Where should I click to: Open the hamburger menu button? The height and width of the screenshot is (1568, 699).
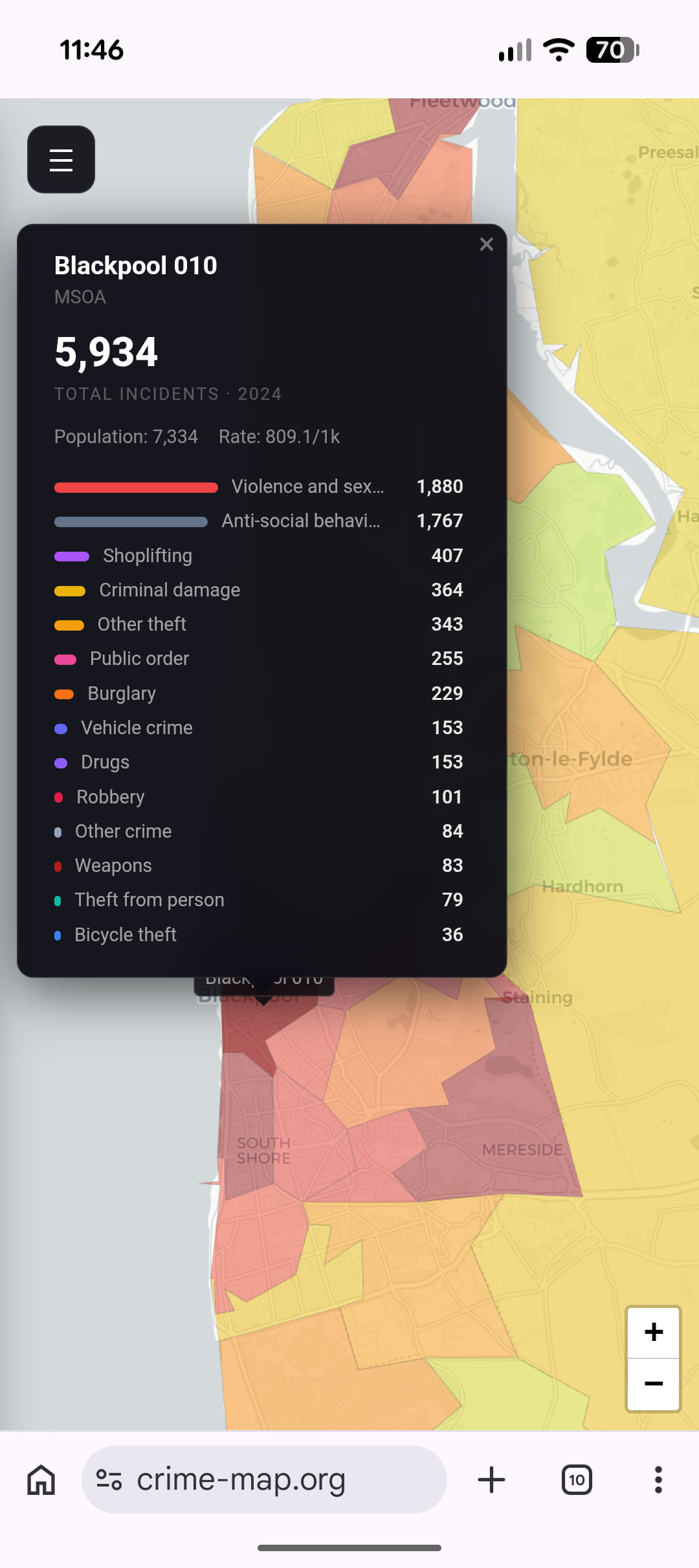coord(61,160)
